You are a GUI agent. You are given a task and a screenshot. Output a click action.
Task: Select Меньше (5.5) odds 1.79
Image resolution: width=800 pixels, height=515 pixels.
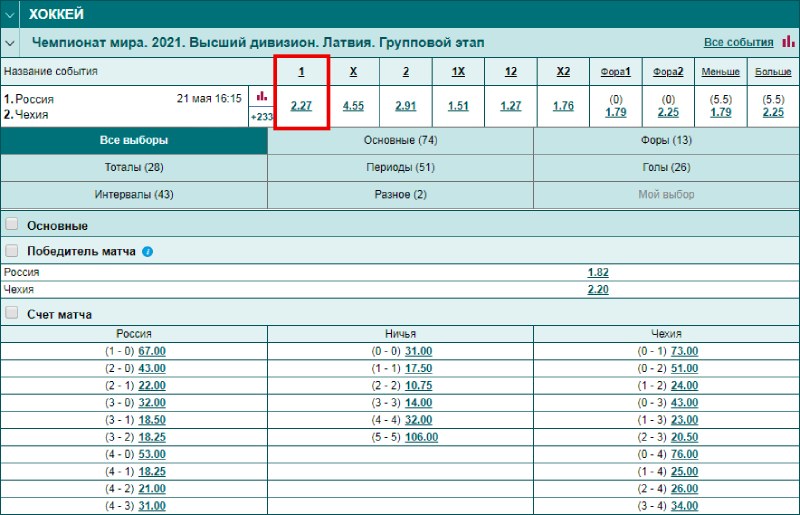pos(721,112)
